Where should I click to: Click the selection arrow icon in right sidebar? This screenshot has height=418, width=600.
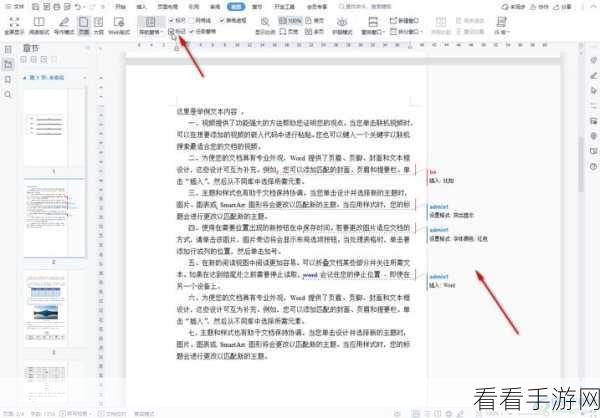[x=593, y=91]
